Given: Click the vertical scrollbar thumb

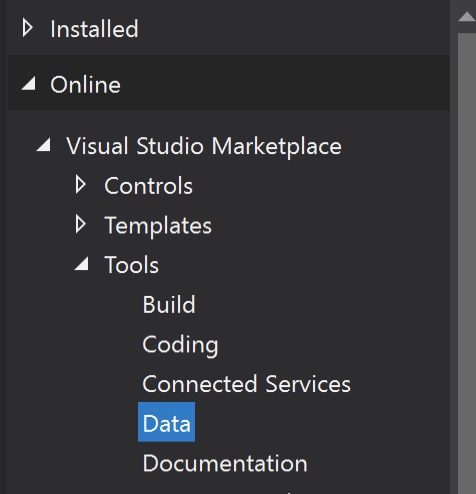Looking at the screenshot, I should pos(467,263).
